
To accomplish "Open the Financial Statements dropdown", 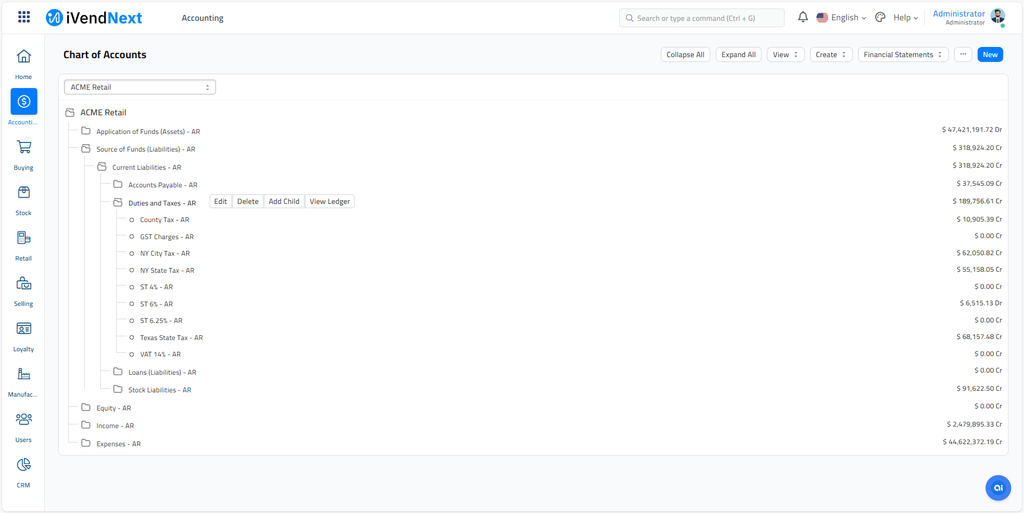I will click(903, 55).
